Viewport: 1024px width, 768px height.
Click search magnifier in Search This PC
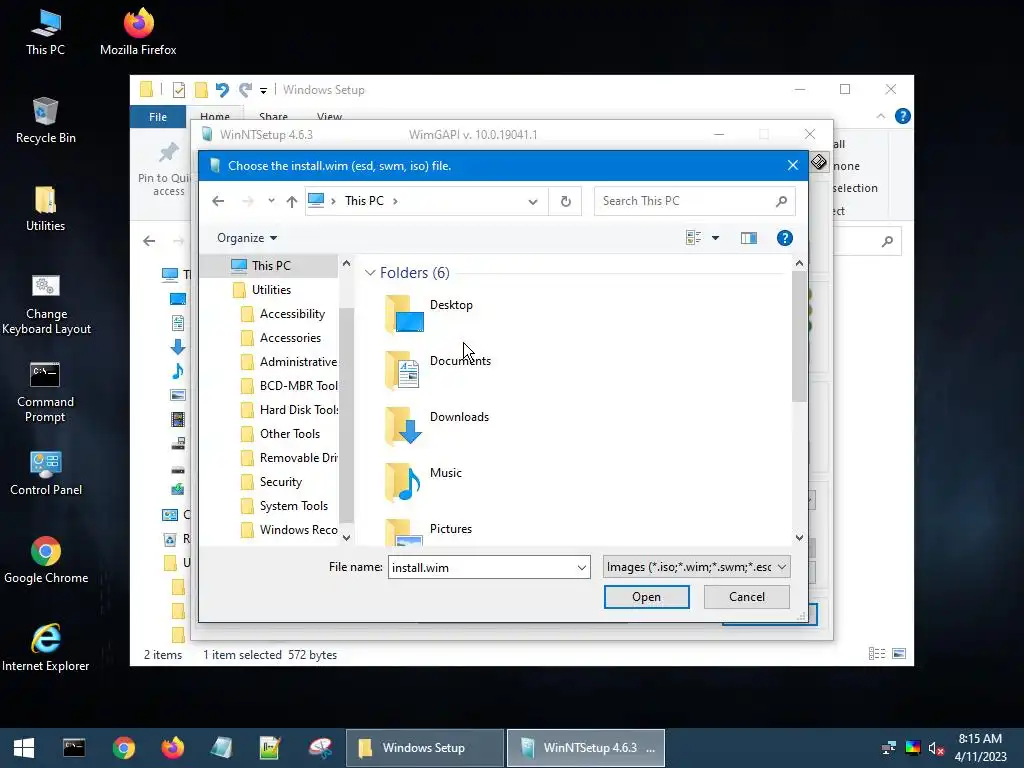[x=781, y=201]
